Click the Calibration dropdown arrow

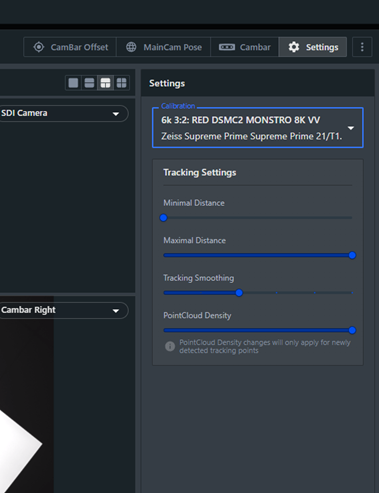click(351, 128)
